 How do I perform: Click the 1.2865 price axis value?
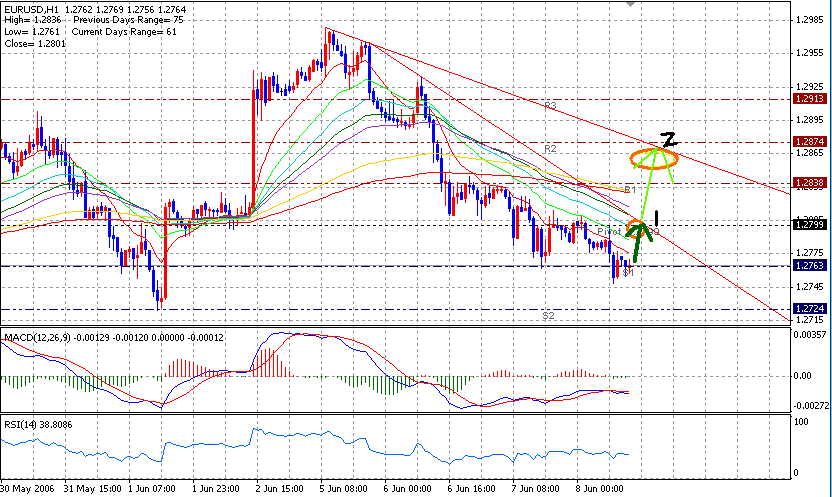(x=810, y=153)
